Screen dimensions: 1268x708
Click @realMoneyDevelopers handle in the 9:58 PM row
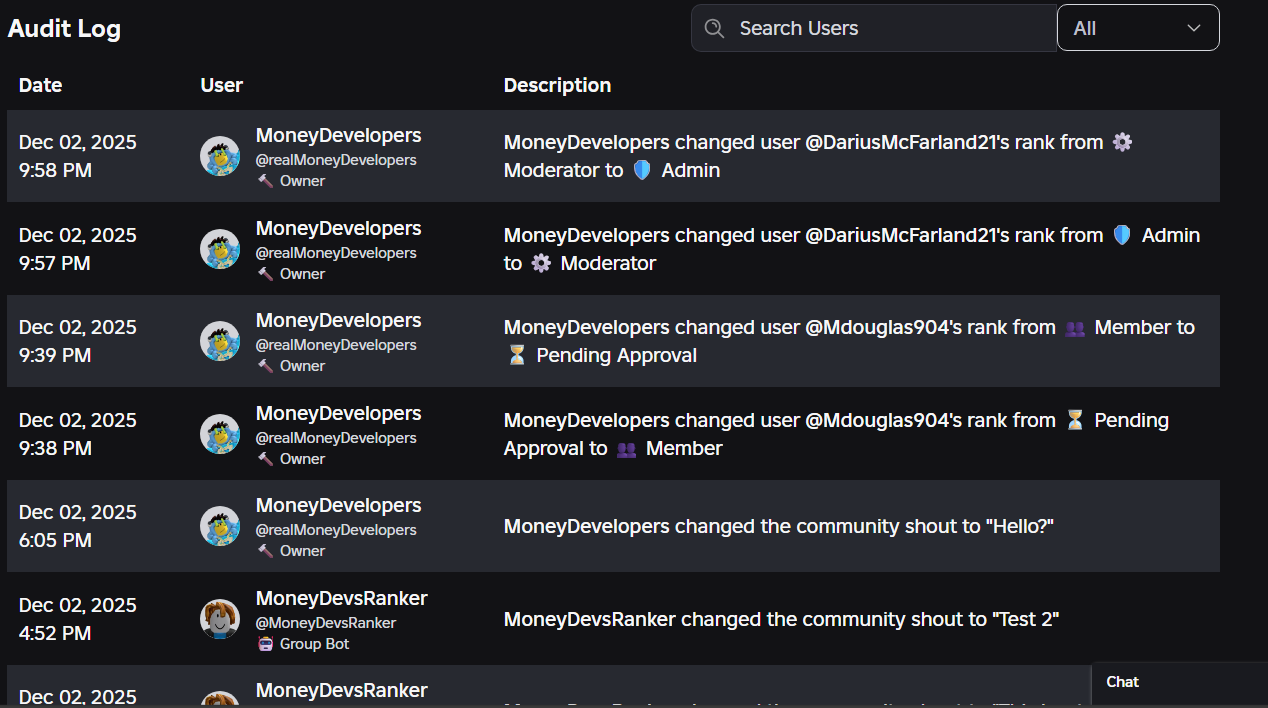pos(336,160)
